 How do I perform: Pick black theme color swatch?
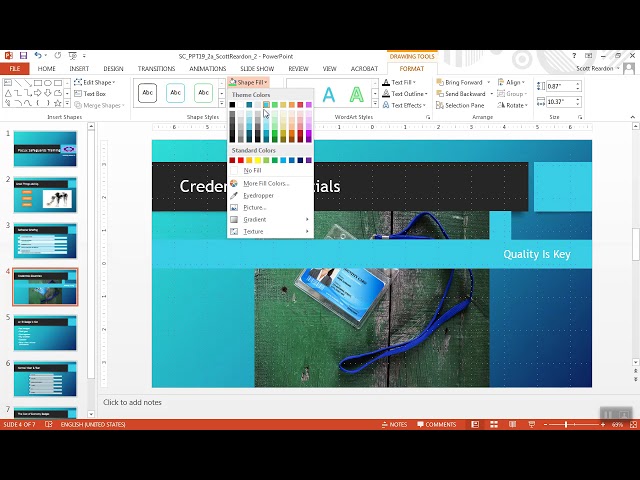pos(232,105)
